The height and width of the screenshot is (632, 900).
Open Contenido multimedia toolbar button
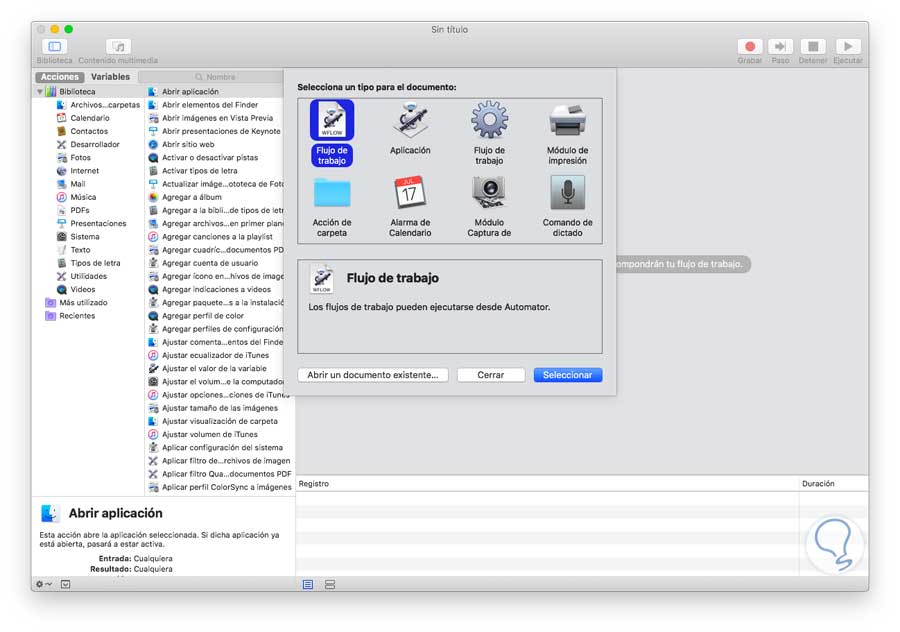118,46
